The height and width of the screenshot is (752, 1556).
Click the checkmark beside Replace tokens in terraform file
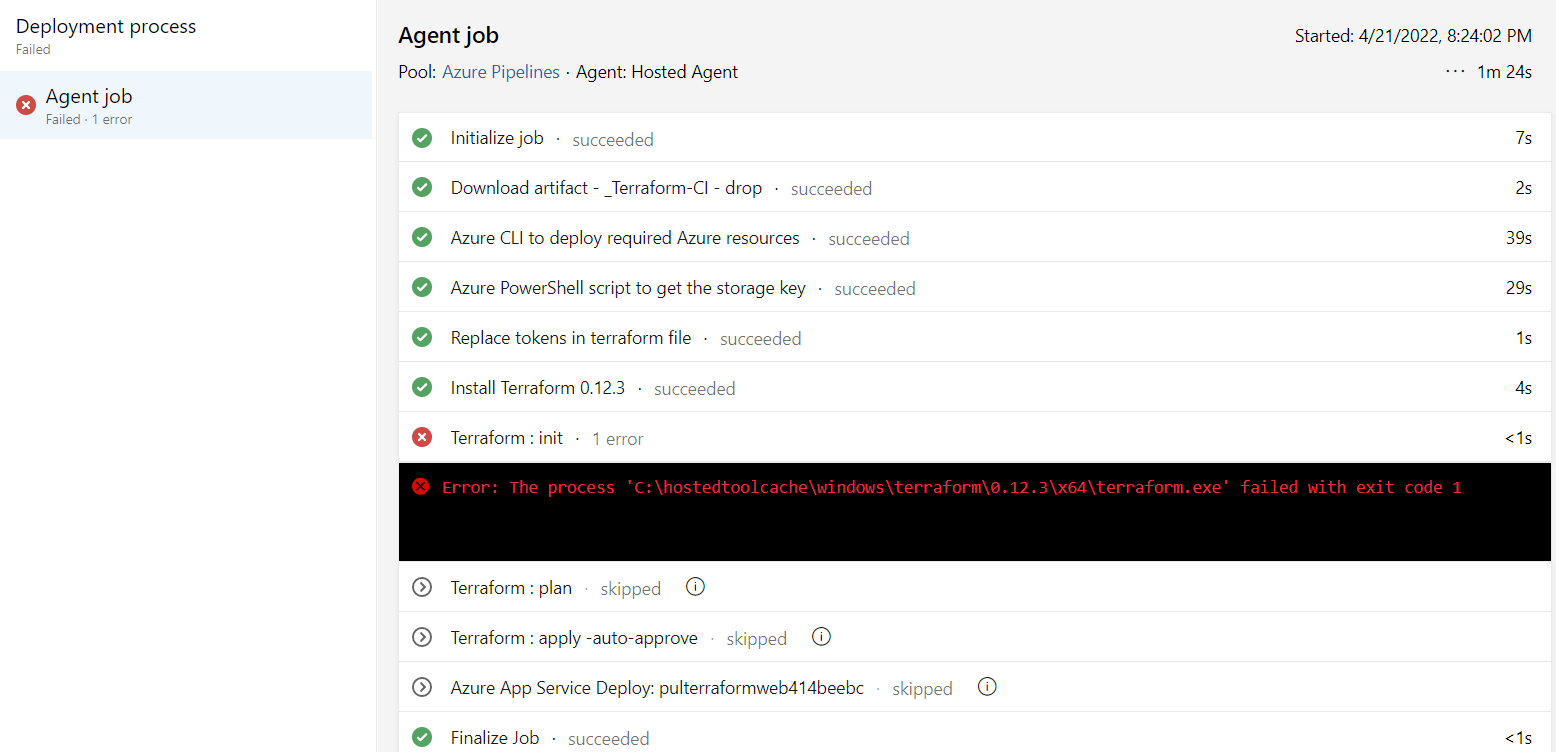[x=421, y=337]
